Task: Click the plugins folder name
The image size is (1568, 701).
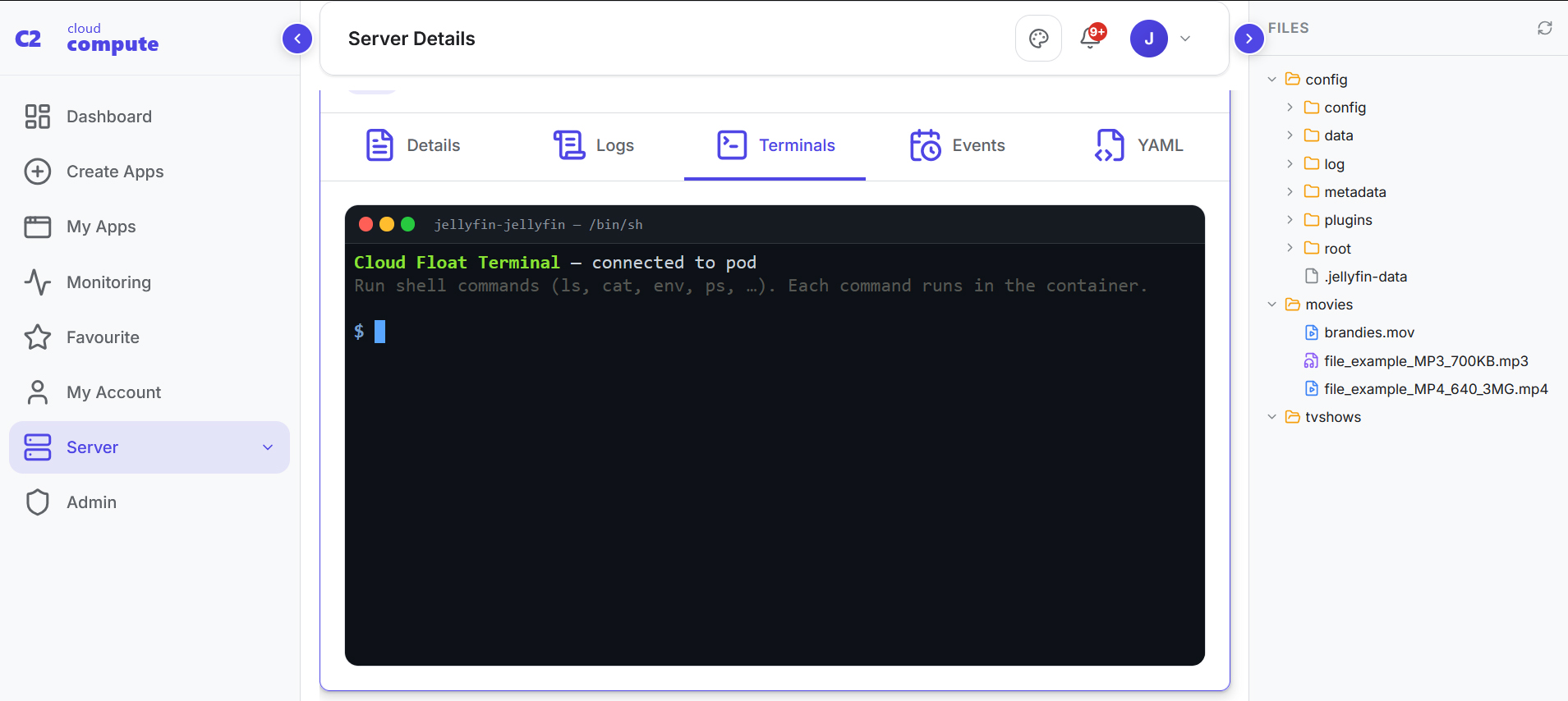Action: tap(1348, 220)
